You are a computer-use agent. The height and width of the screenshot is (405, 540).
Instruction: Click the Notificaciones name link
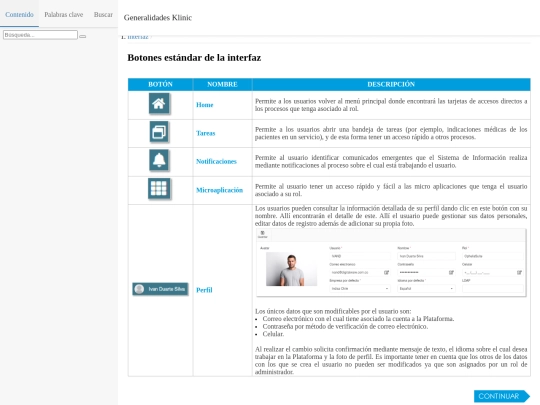click(216, 161)
